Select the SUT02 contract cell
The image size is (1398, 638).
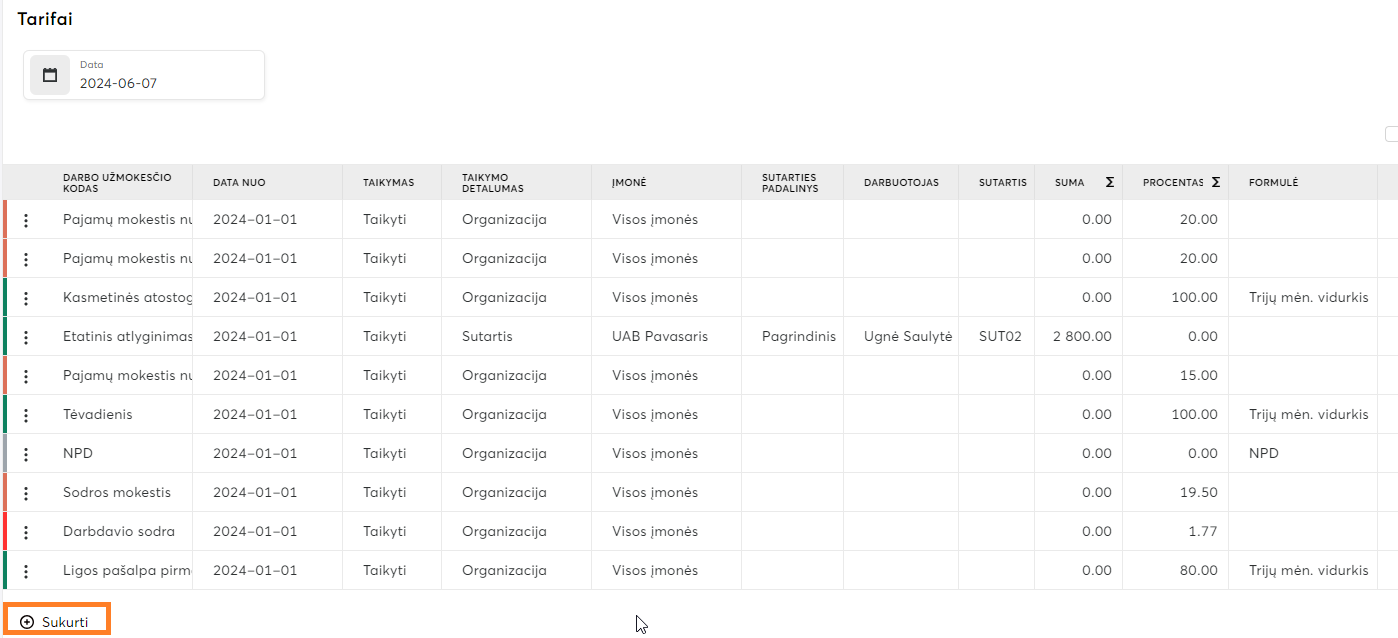click(x=1000, y=337)
